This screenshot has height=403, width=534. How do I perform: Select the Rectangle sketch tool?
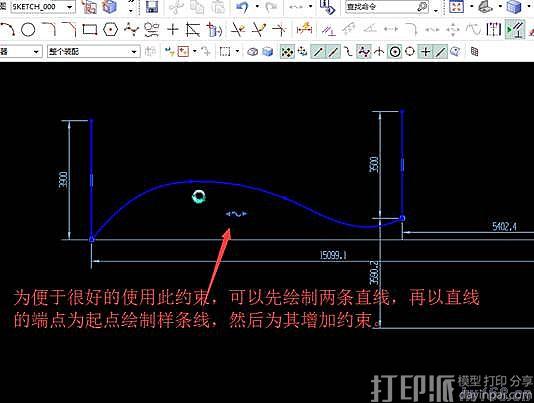click(90, 30)
